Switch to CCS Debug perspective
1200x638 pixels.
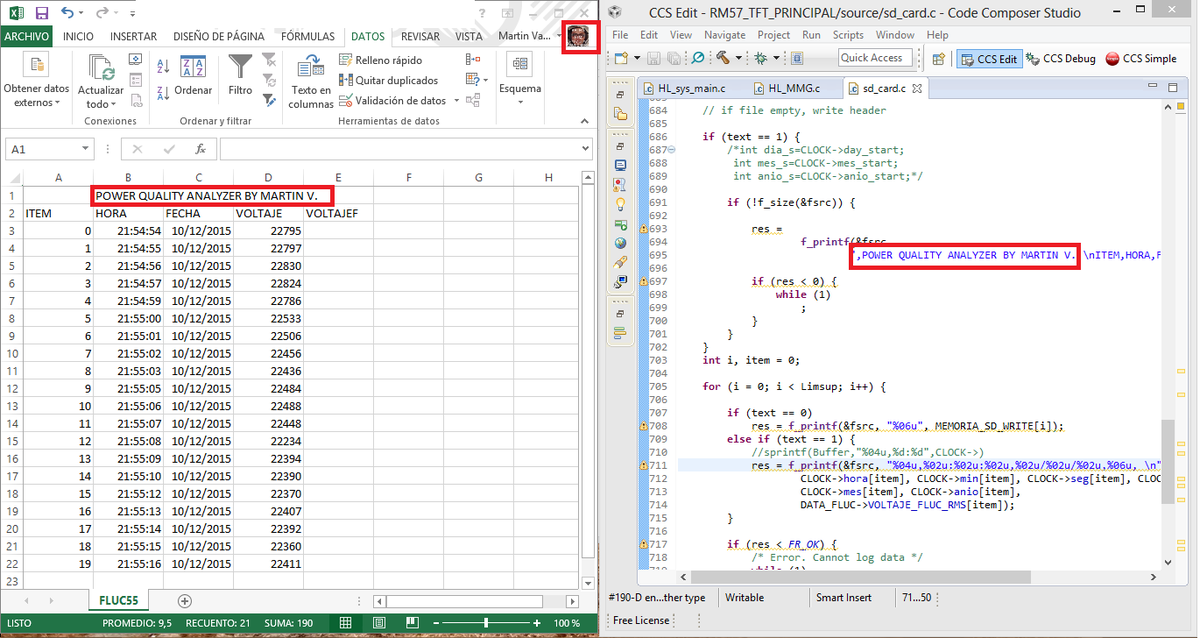pos(1062,58)
